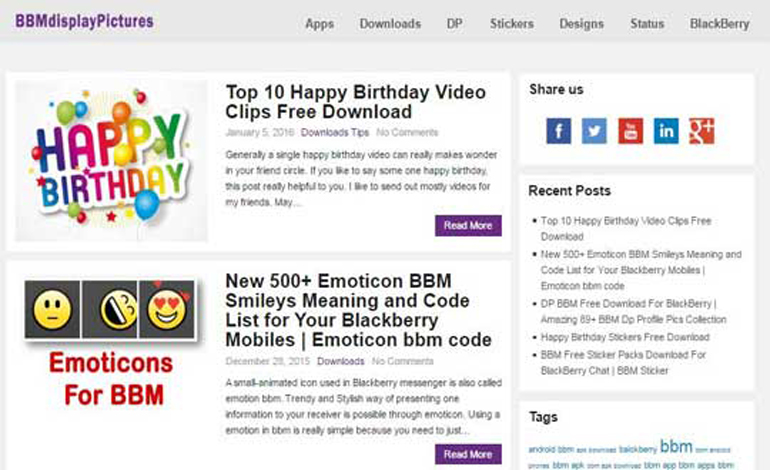Open the Top 10 Happy Birthday Video Clips post title
770x470 pixels.
pos(356,102)
